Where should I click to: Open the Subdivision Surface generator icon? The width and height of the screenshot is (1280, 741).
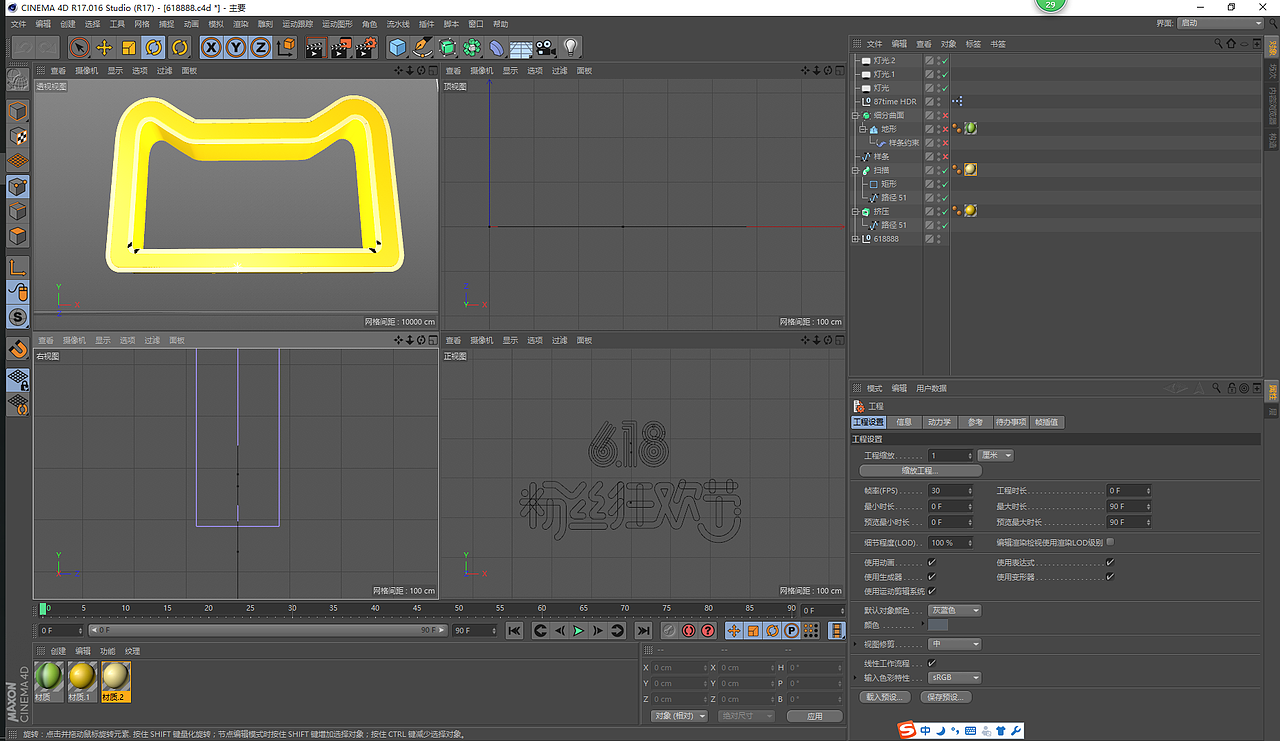tap(447, 47)
